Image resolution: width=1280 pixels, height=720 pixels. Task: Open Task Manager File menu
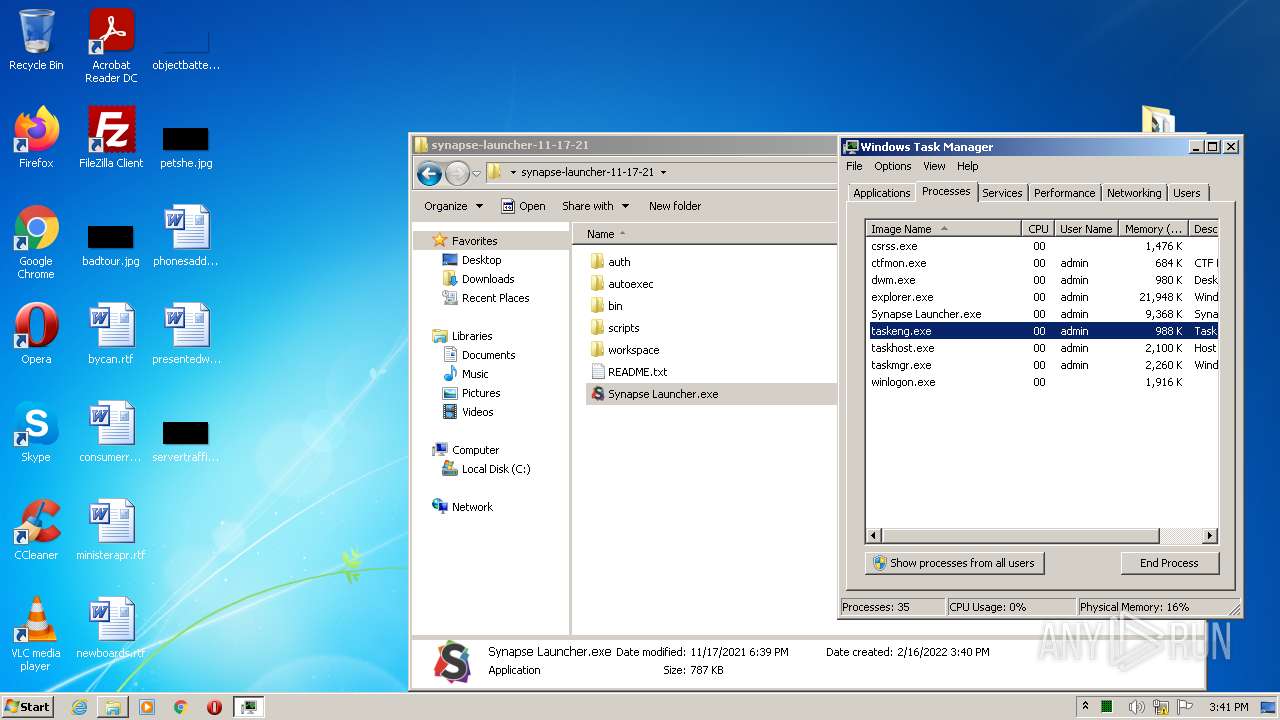(x=854, y=166)
